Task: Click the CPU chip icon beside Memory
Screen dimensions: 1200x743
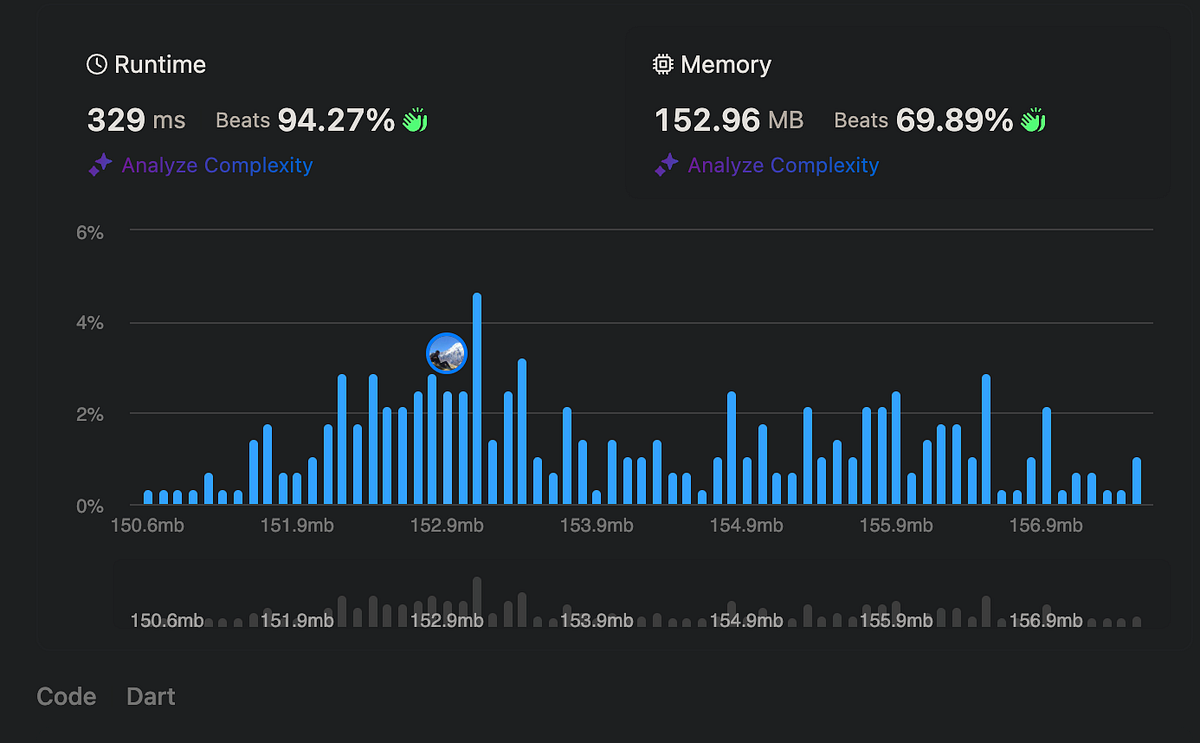Action: point(661,63)
